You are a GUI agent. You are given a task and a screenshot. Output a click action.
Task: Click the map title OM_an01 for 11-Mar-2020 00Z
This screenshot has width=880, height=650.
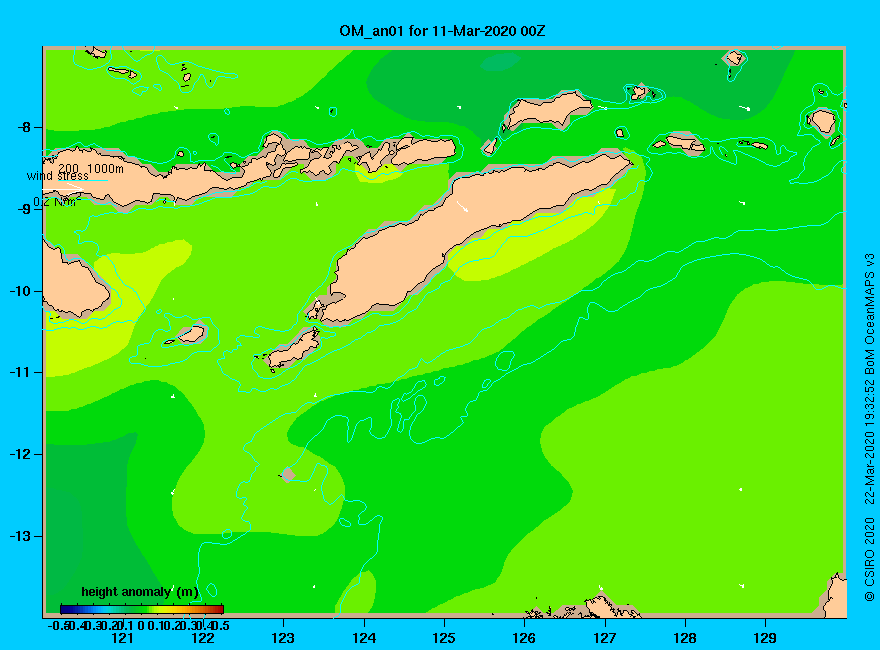442,31
